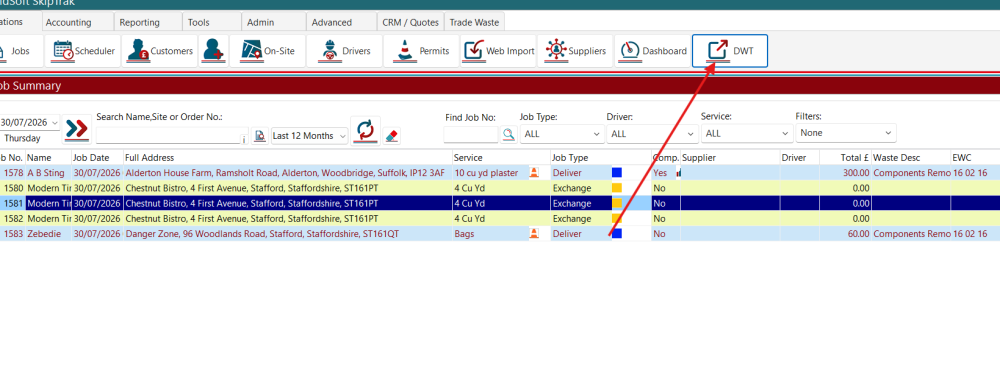This screenshot has width=1000, height=365.
Task: Open the Scheduler
Action: [x=83, y=51]
